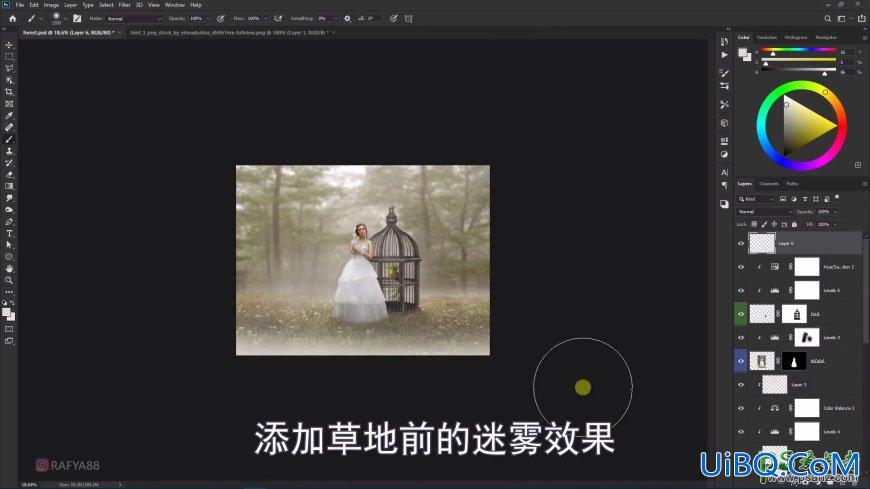The image size is (870, 489).
Task: Hide the MODEL layer eye
Action: pyautogui.click(x=741, y=361)
